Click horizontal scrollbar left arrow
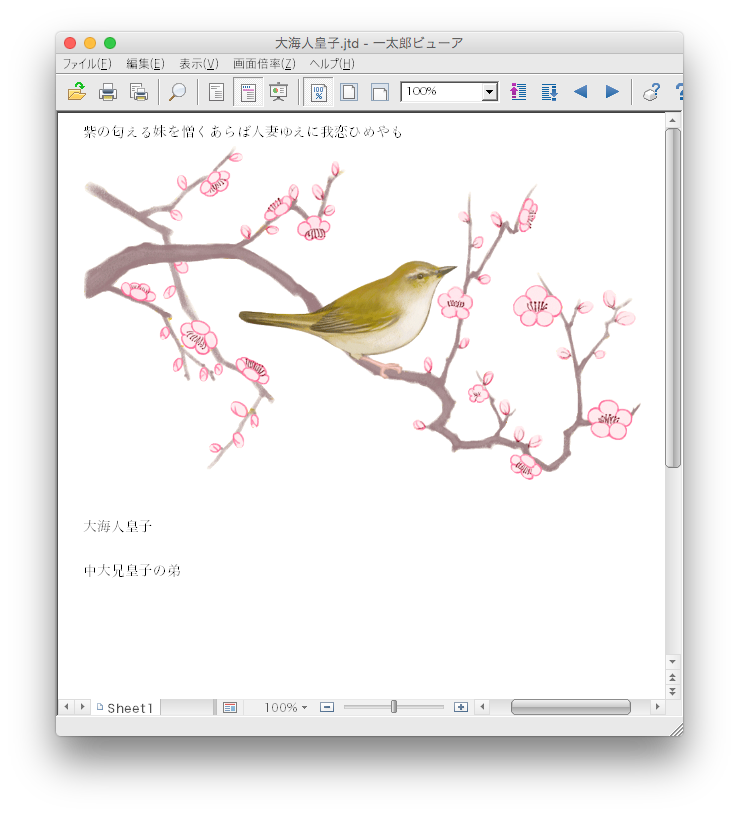 coord(482,707)
